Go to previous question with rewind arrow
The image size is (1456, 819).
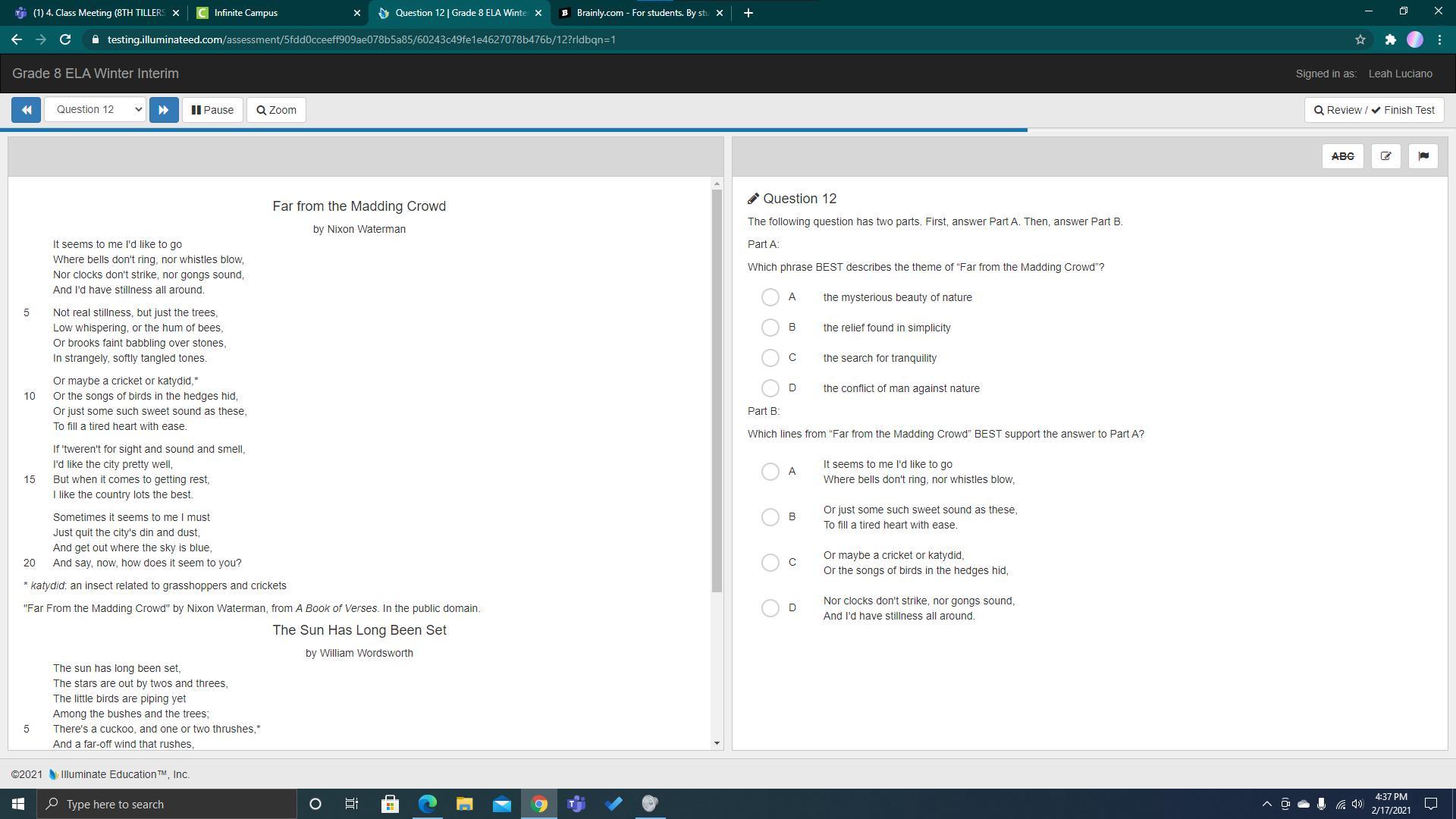click(26, 110)
